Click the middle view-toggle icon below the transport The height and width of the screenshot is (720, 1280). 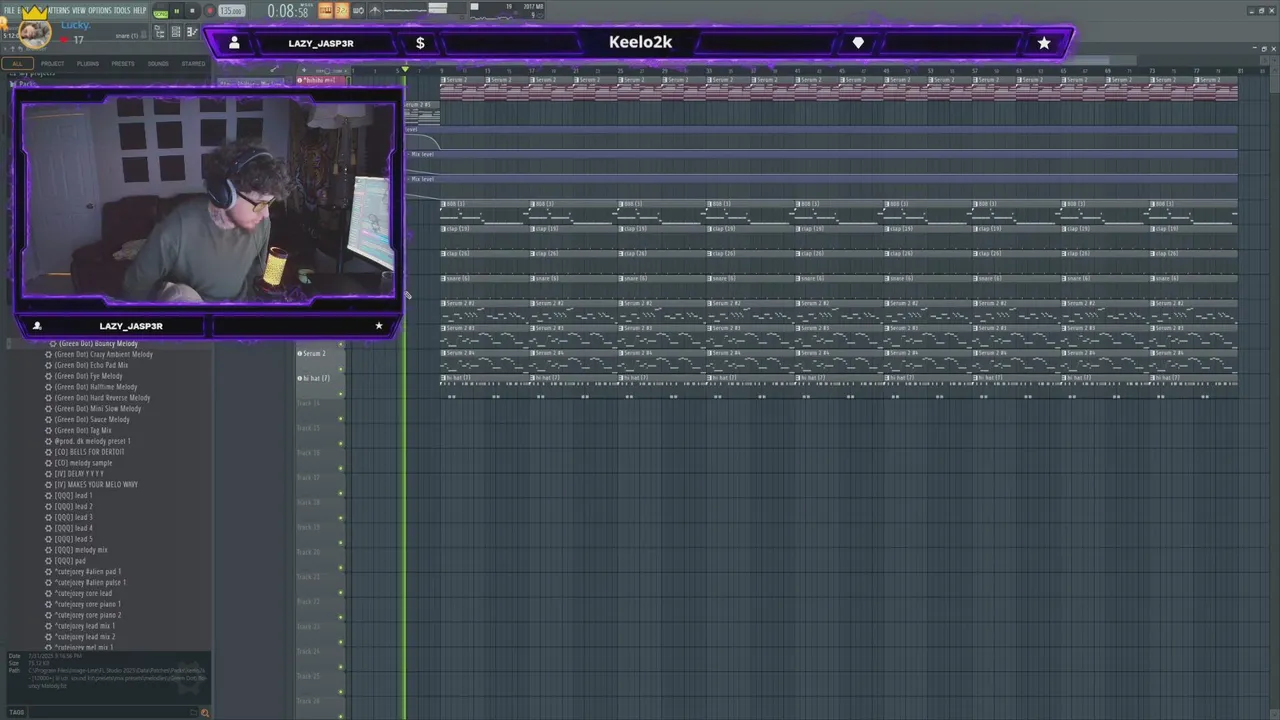coord(176,32)
